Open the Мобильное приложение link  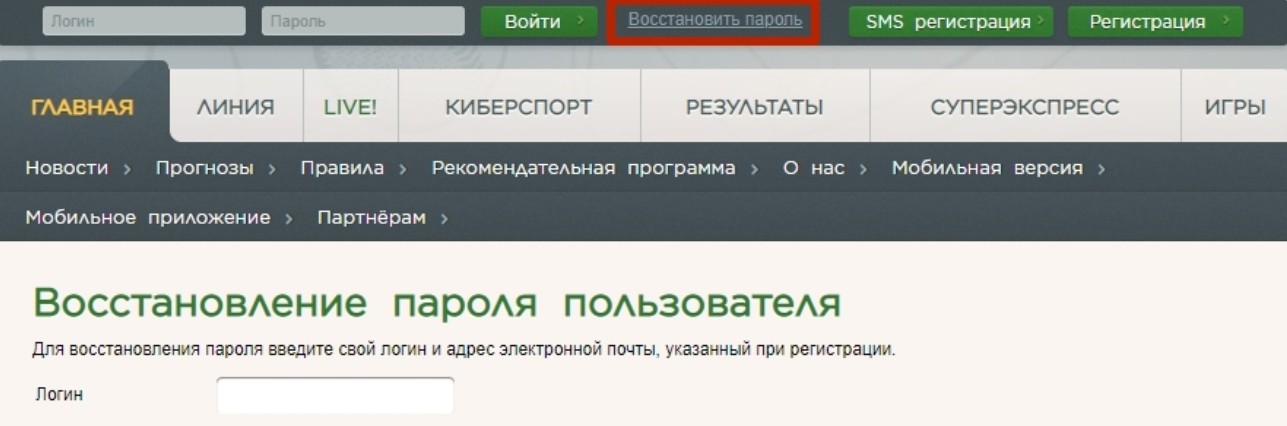148,217
